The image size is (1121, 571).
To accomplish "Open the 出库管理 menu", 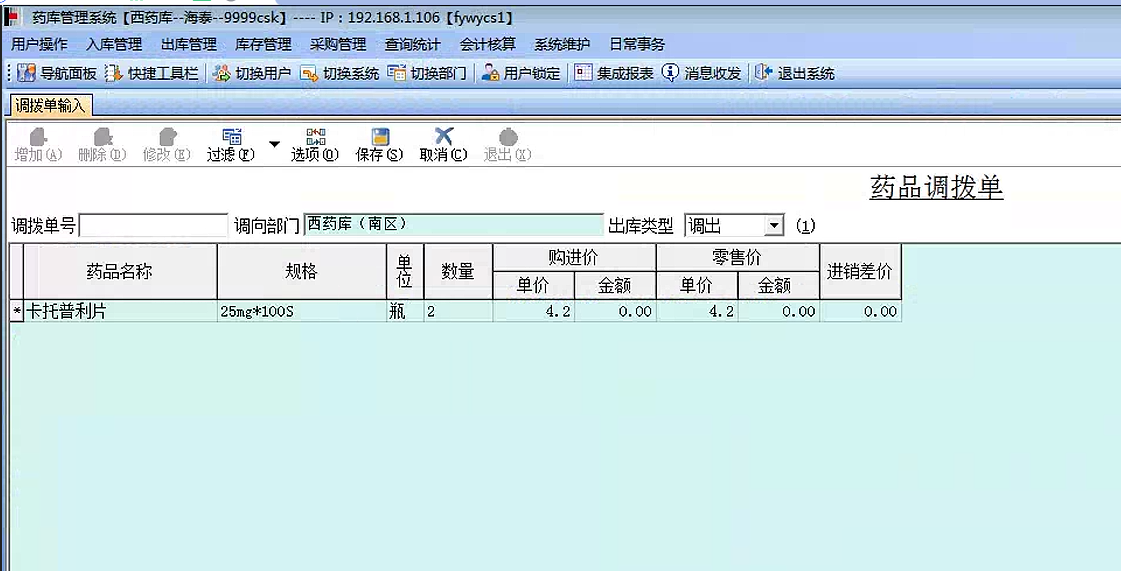I will (189, 44).
